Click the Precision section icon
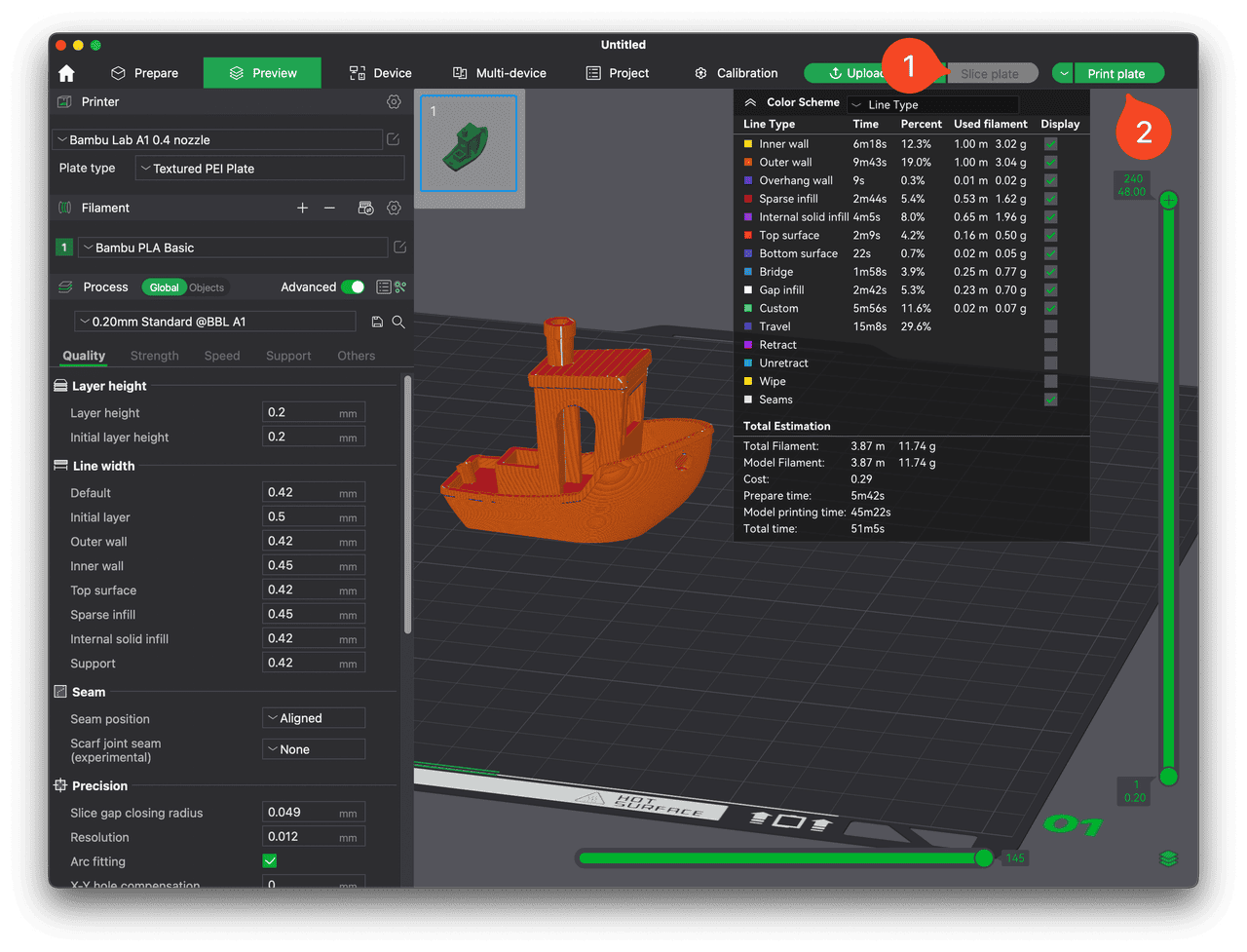Viewport: 1247px width, 952px height. [x=60, y=785]
